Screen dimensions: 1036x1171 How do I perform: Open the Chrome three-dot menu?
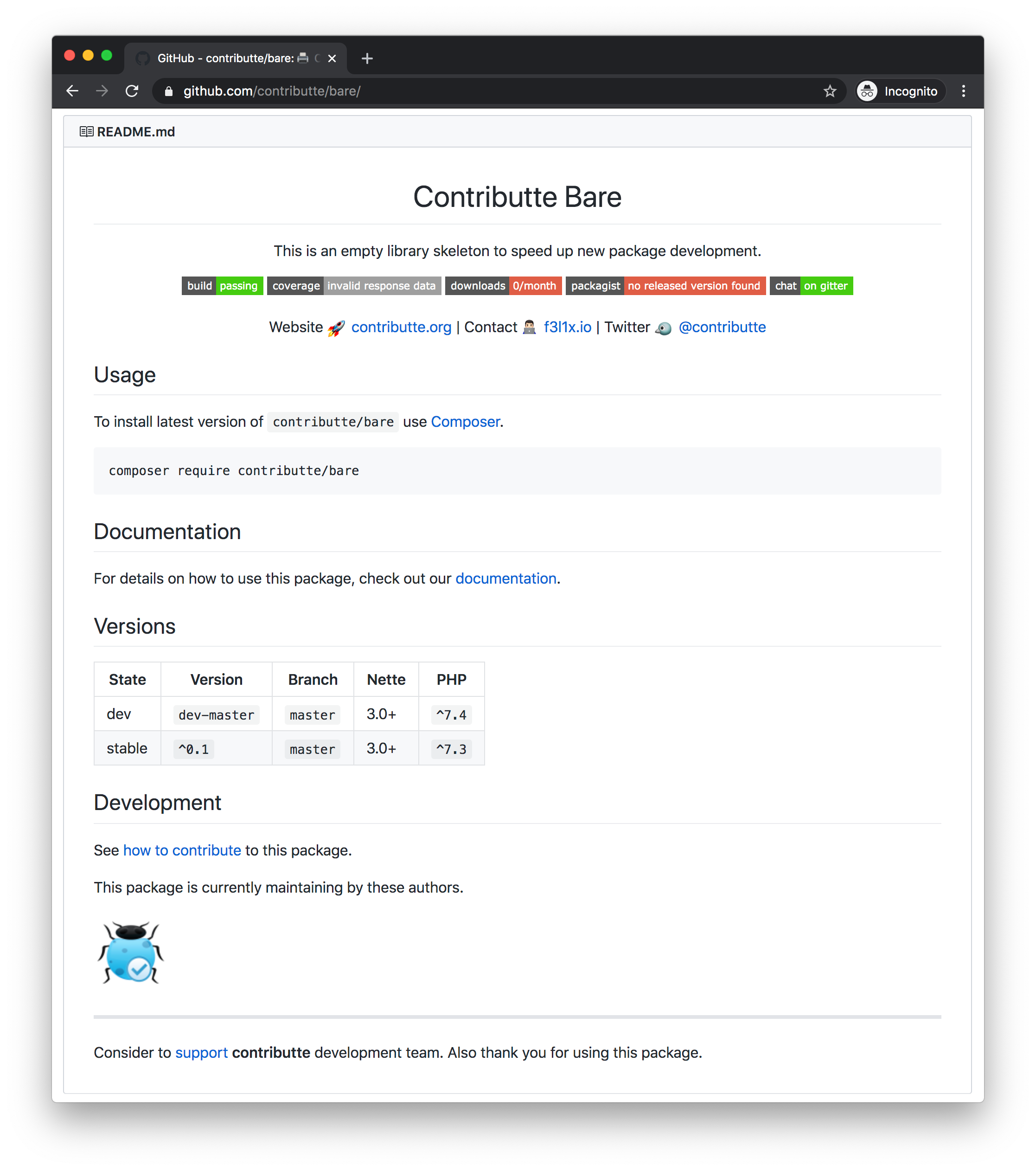[x=964, y=91]
